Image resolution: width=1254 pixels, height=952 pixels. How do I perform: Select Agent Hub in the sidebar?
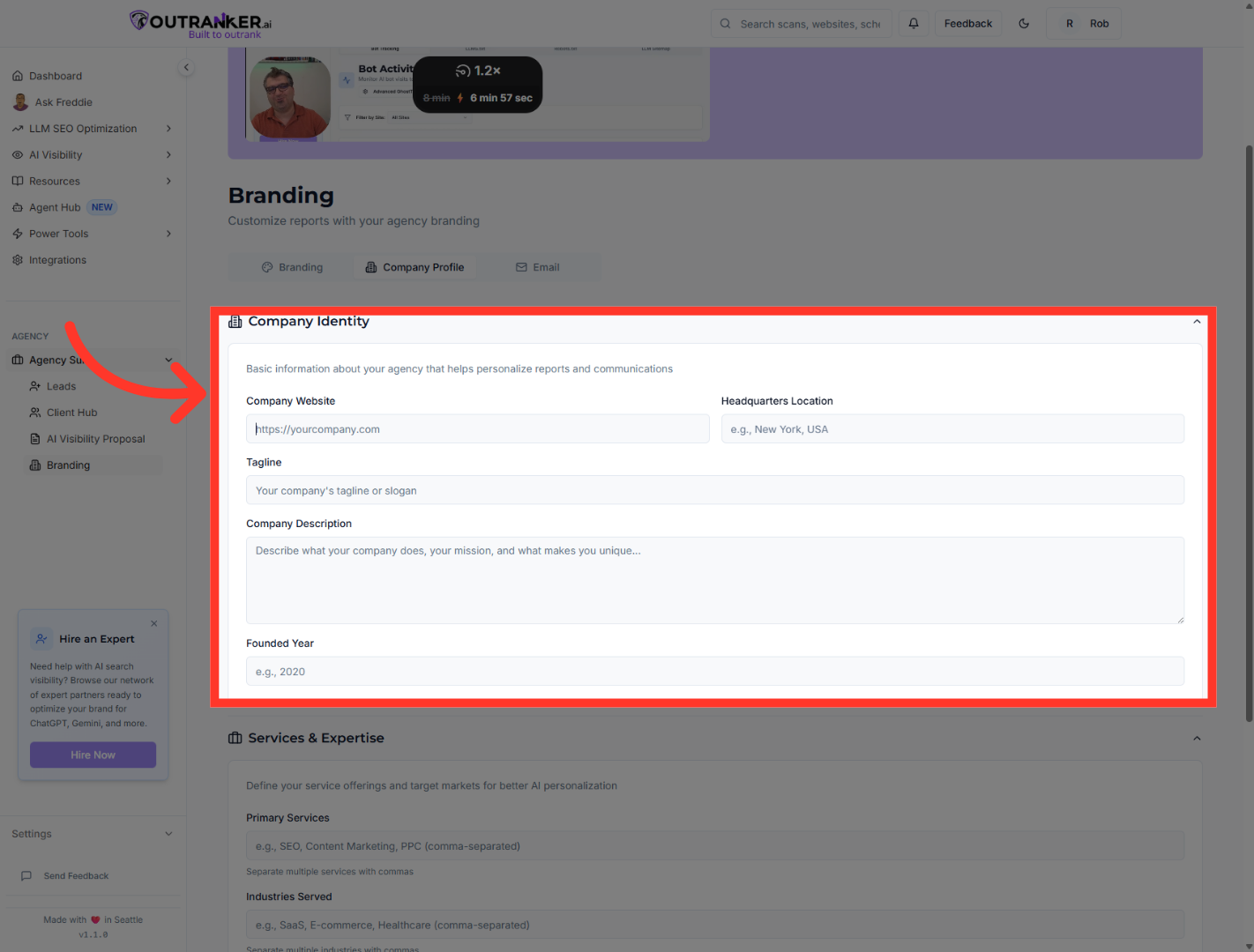[x=55, y=206]
